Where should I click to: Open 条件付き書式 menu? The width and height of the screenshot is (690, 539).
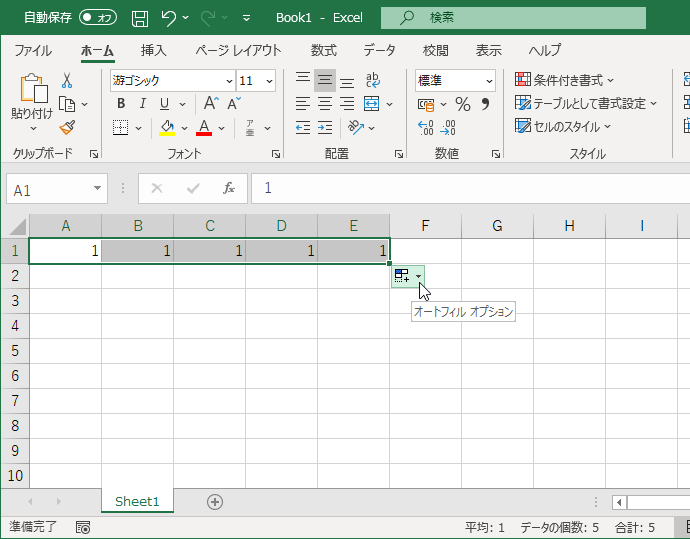[564, 80]
